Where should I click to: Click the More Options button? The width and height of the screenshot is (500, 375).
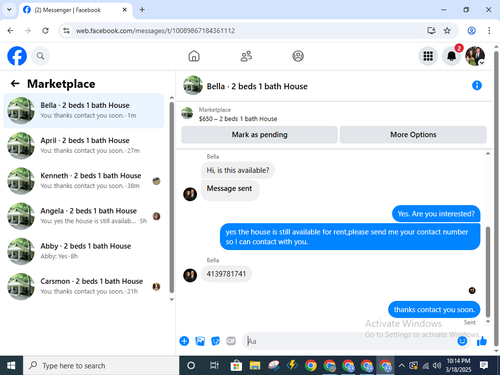pyautogui.click(x=413, y=135)
